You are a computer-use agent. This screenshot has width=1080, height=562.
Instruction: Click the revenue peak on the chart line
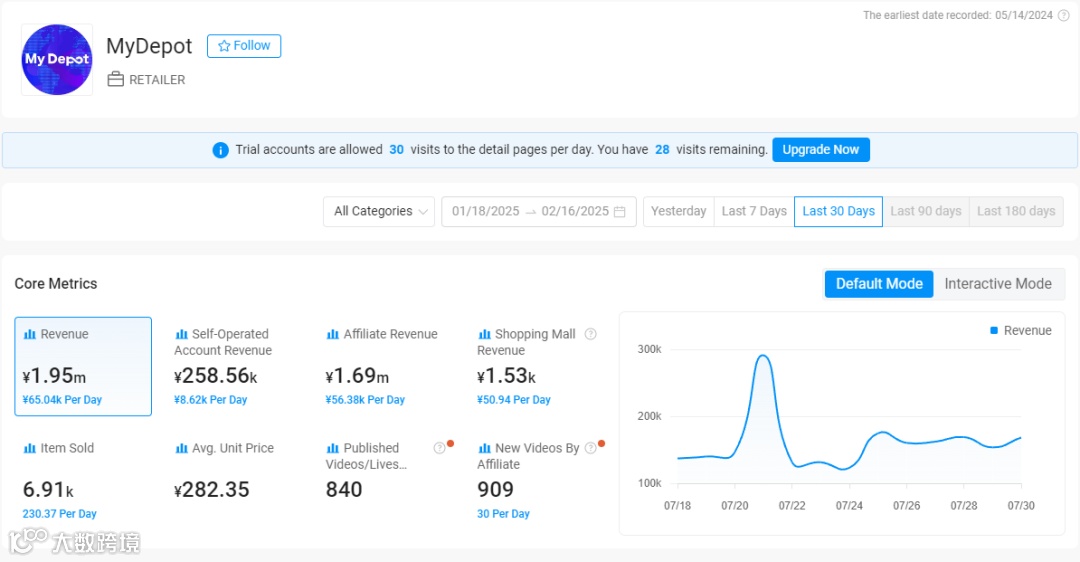(x=762, y=356)
